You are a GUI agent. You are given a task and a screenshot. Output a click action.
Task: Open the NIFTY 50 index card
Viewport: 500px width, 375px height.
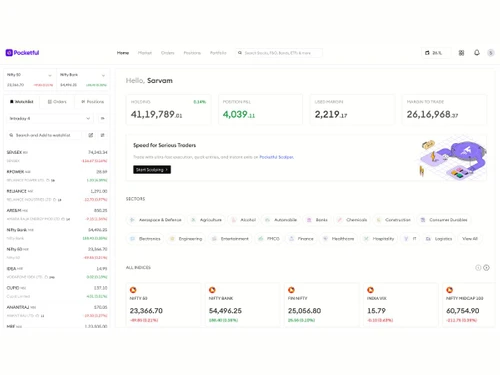(x=164, y=305)
